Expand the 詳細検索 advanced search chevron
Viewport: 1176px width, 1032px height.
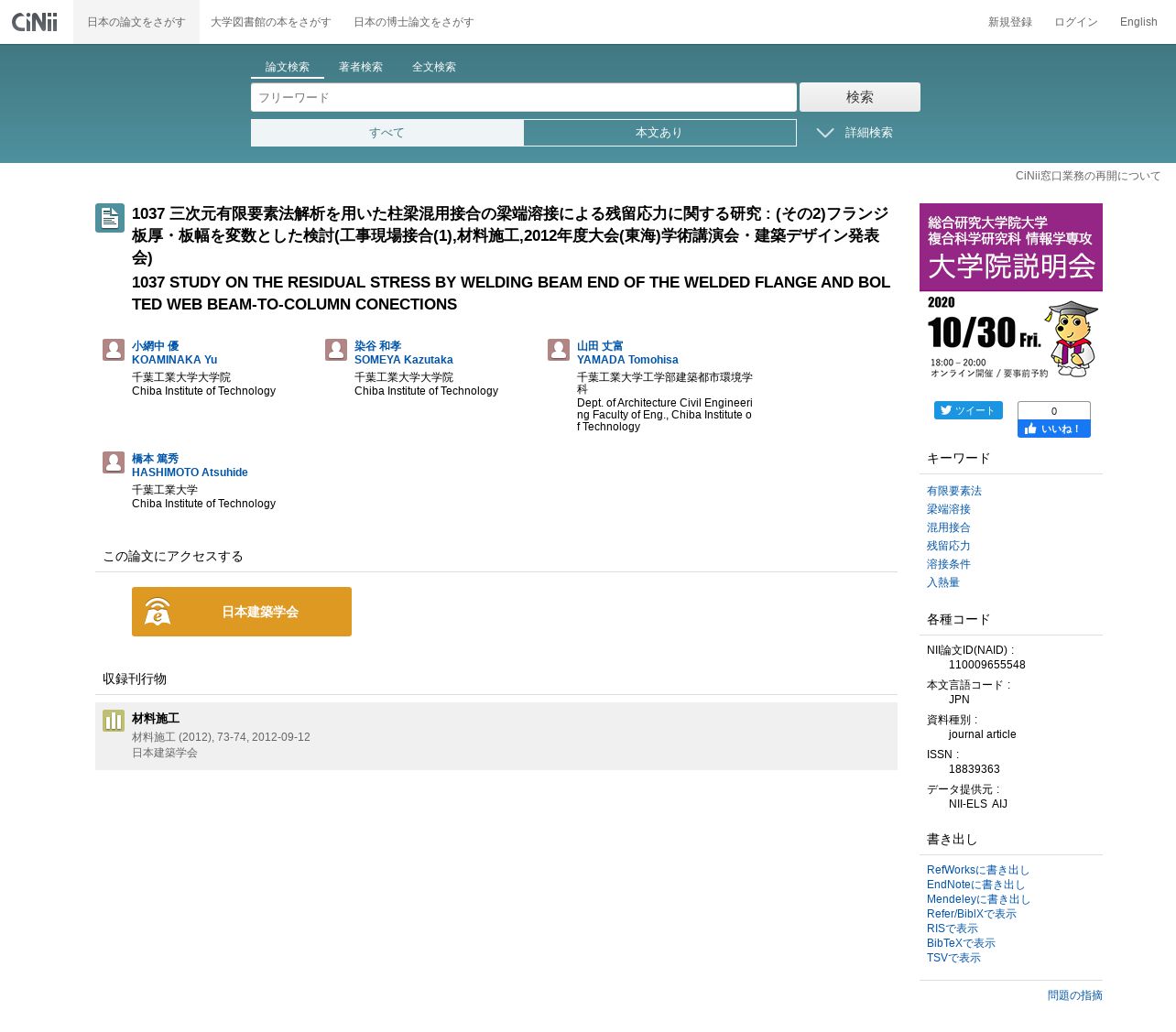825,133
